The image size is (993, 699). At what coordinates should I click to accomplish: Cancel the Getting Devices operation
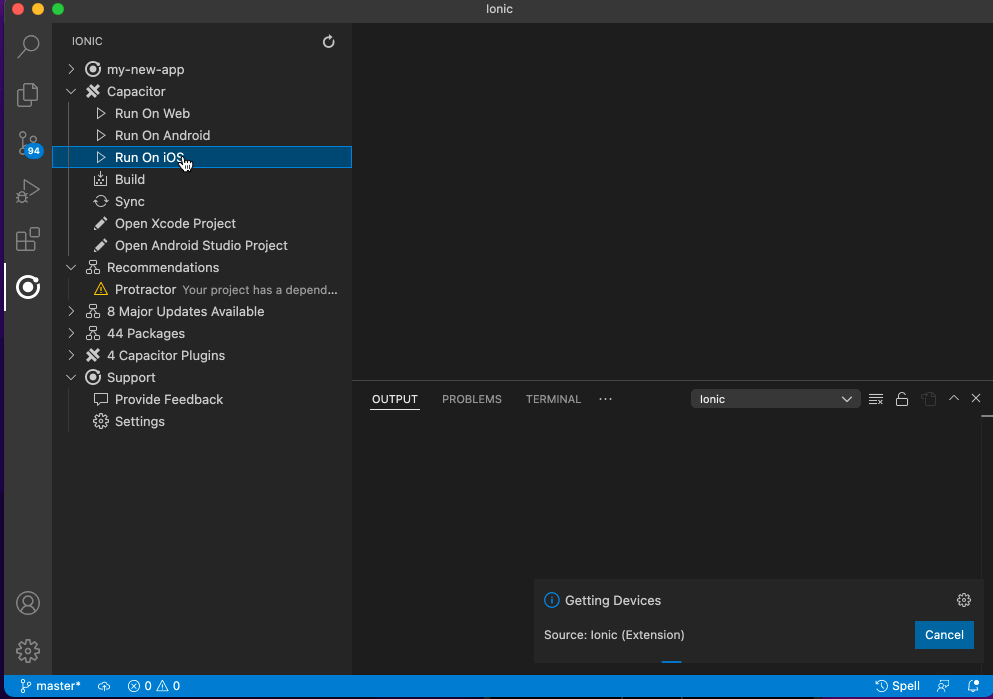[943, 635]
